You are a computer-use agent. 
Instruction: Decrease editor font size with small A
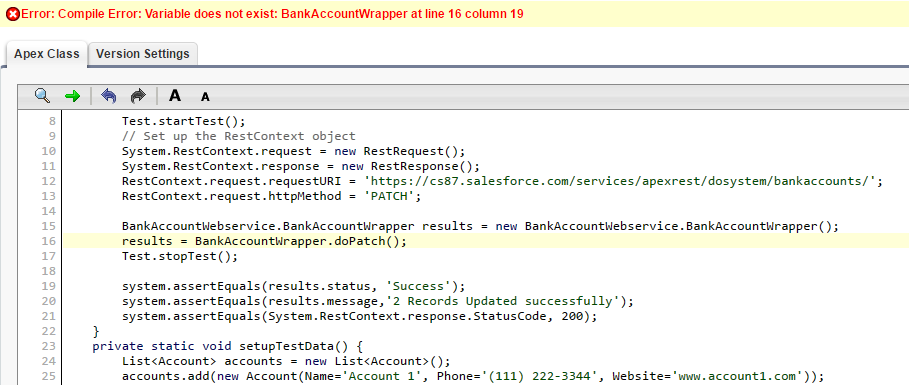pos(205,97)
